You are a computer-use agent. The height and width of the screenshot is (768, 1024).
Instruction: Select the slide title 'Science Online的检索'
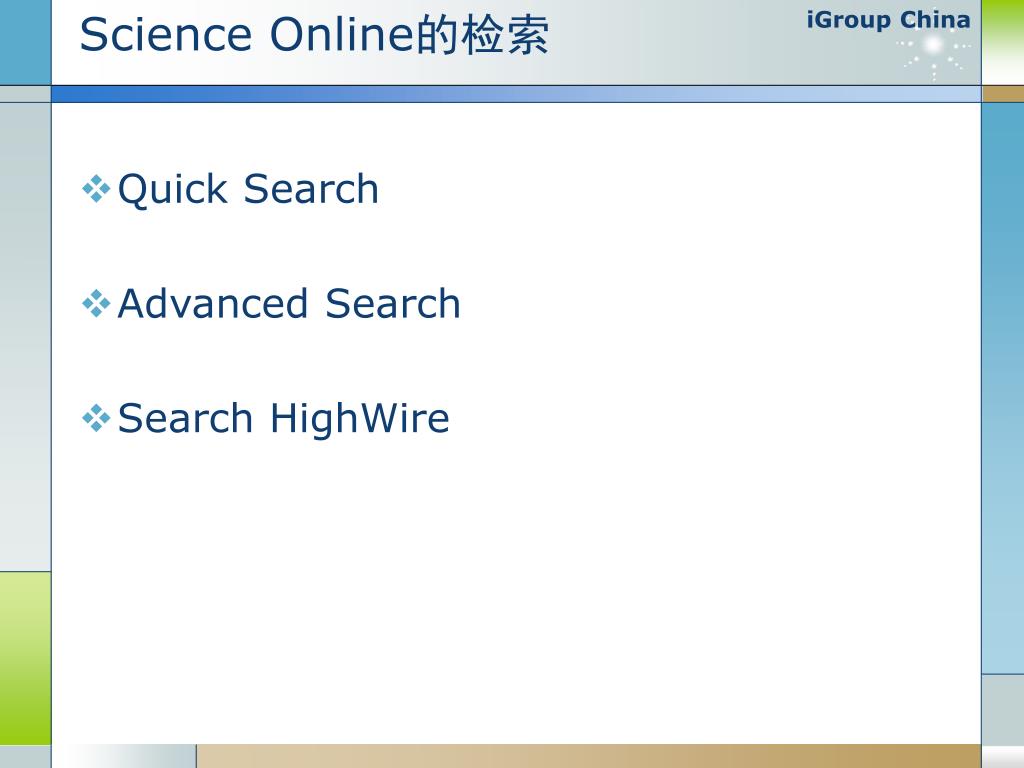(314, 35)
